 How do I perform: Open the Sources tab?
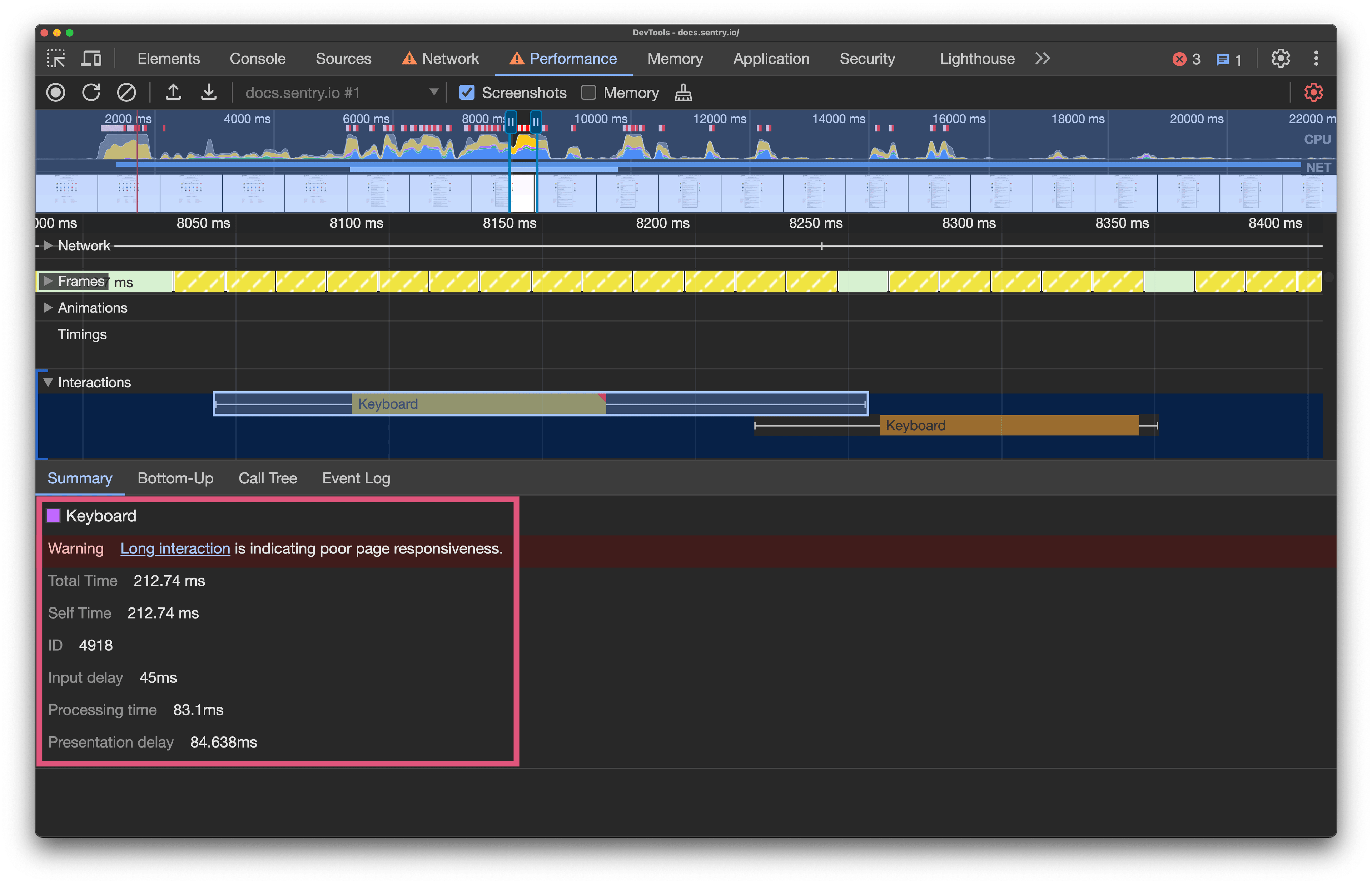[x=343, y=59]
